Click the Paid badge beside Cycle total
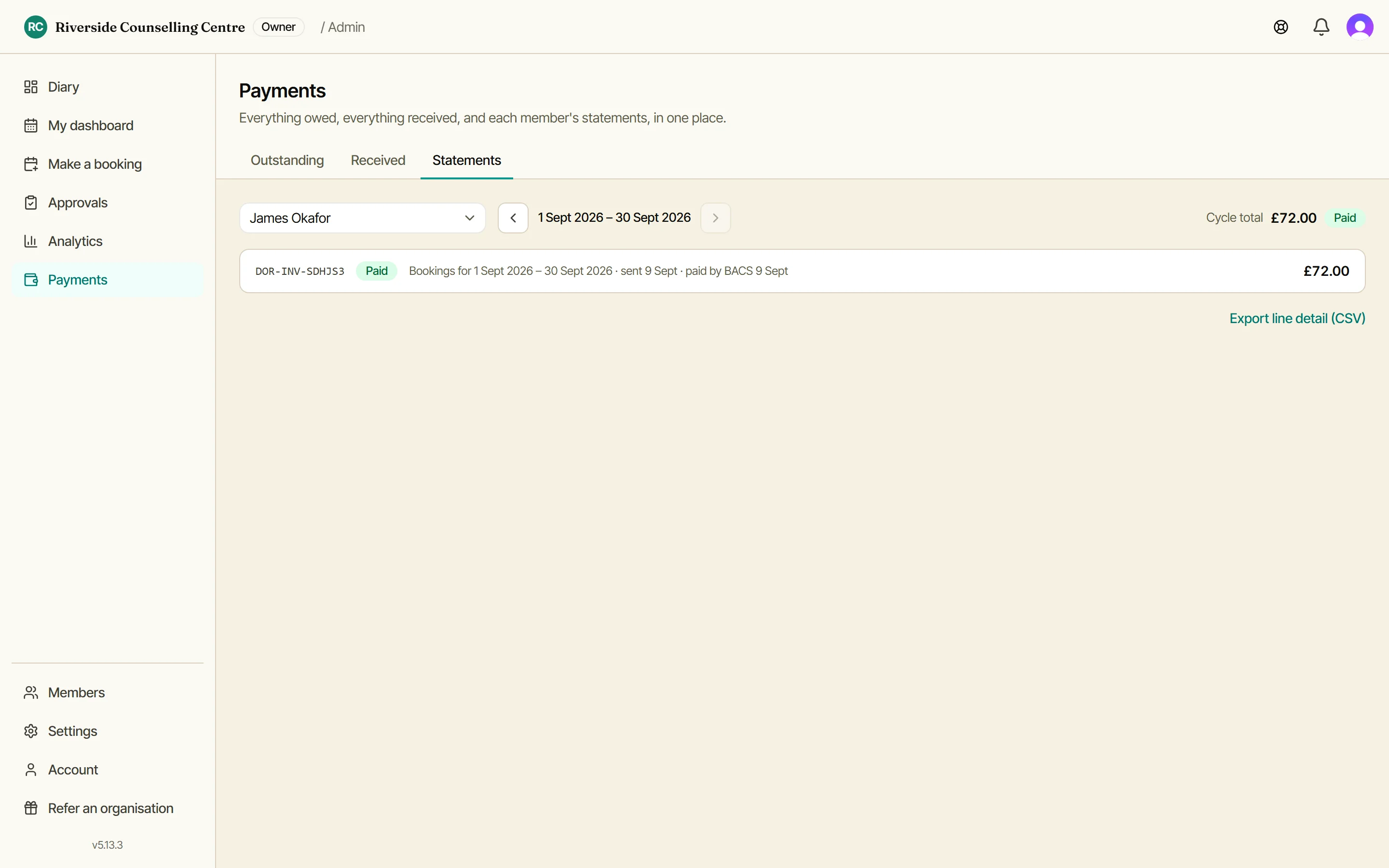The height and width of the screenshot is (868, 1389). pos(1344,218)
